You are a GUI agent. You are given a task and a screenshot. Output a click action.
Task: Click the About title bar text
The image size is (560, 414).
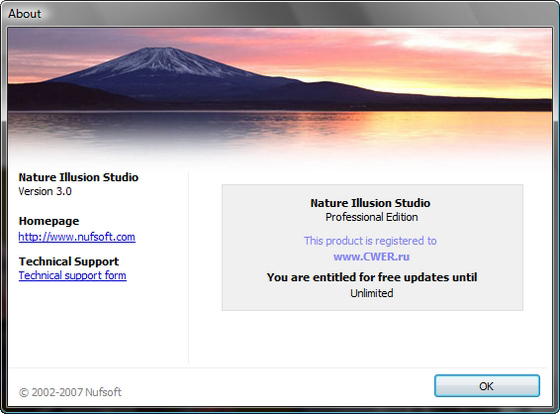24,14
